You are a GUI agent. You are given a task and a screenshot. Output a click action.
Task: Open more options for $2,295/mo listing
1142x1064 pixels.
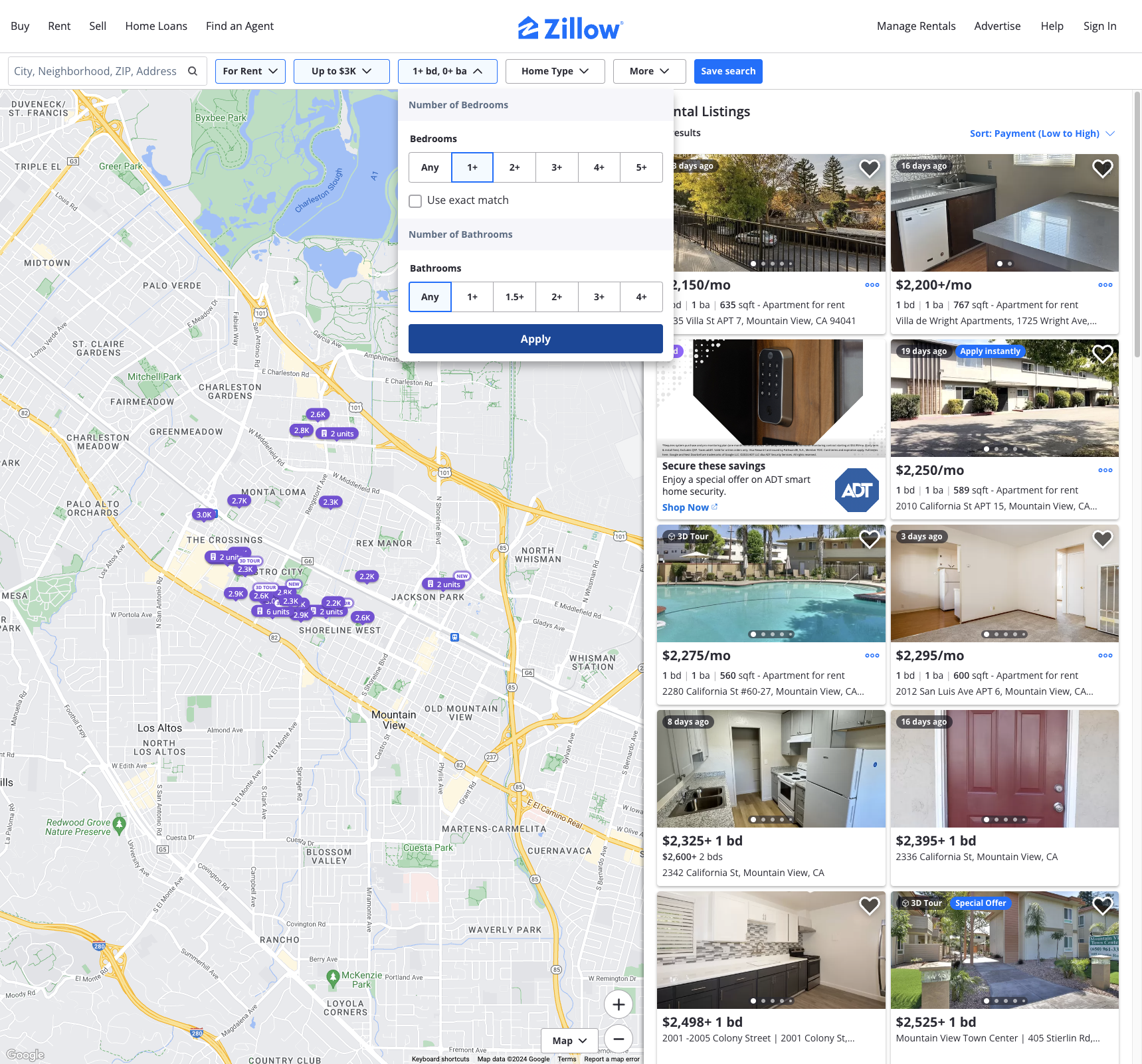[x=1105, y=656]
